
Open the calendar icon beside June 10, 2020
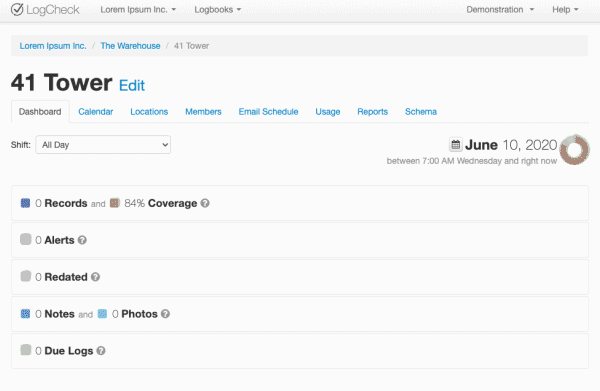coord(455,145)
